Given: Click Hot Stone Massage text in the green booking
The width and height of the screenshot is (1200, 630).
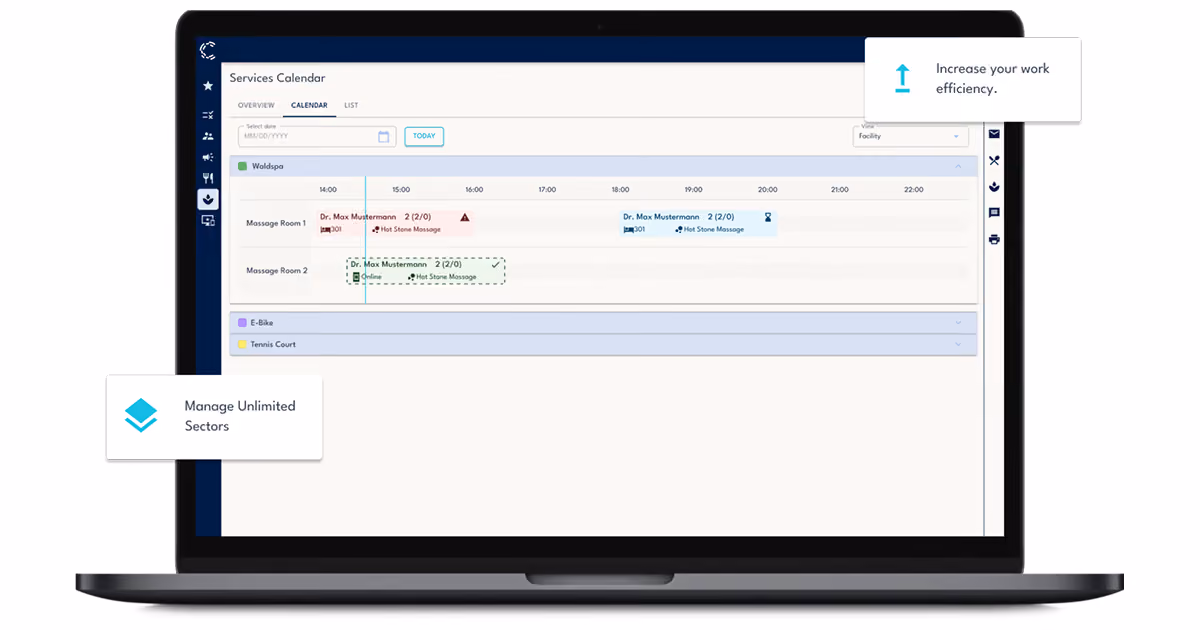Looking at the screenshot, I should coord(446,276).
